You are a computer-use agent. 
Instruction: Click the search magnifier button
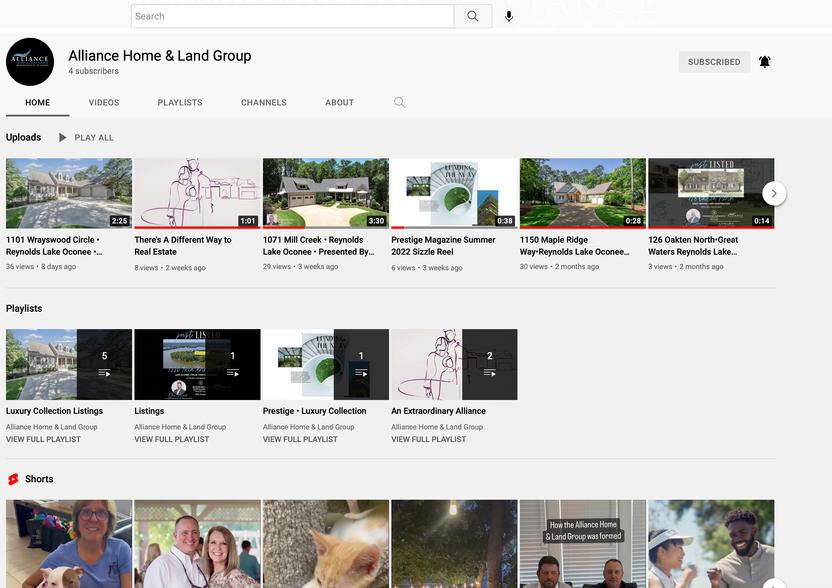472,16
